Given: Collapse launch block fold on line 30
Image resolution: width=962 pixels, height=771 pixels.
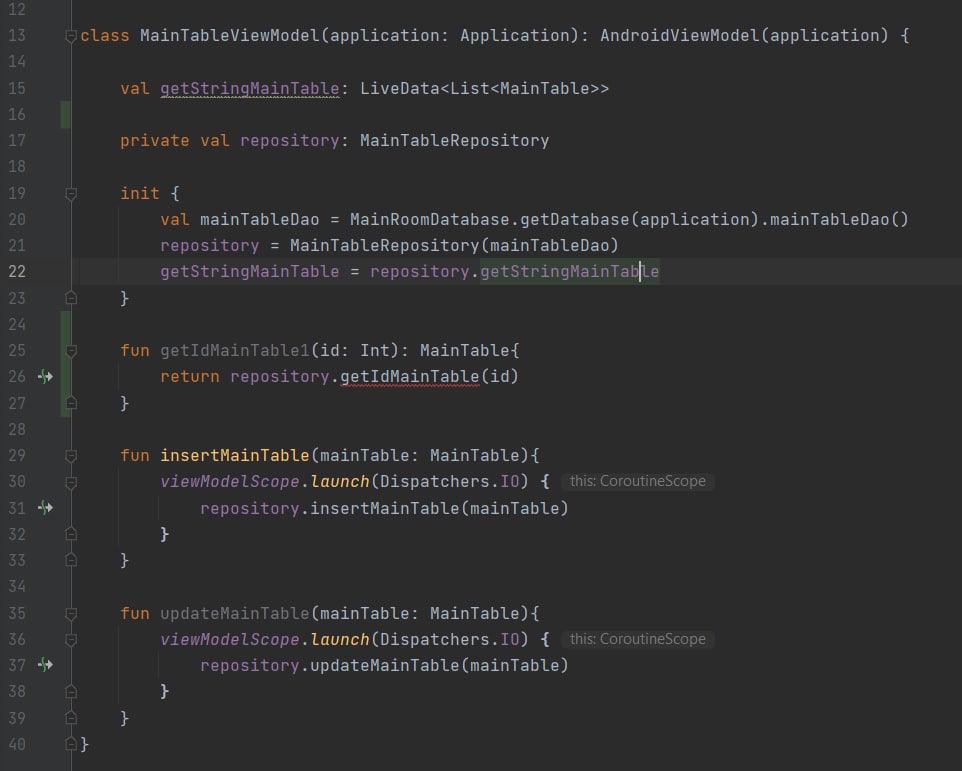Looking at the screenshot, I should [x=71, y=482].
